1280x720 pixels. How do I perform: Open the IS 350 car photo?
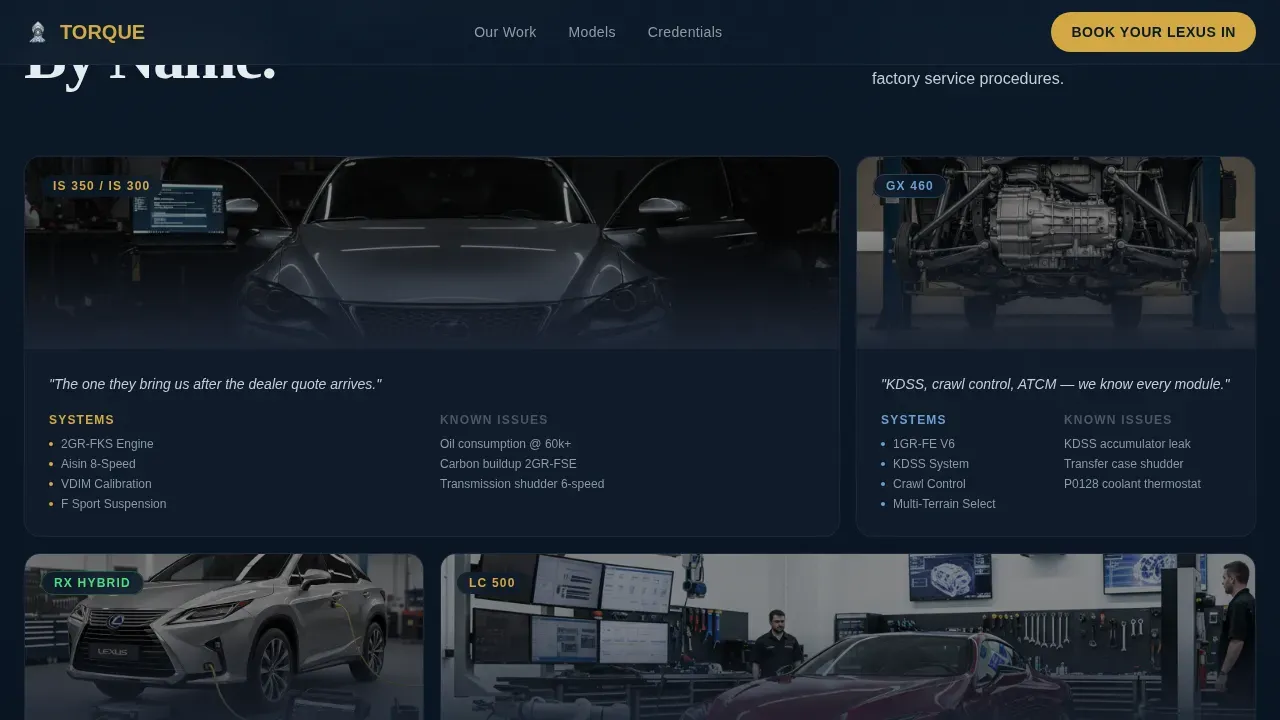coord(432,252)
